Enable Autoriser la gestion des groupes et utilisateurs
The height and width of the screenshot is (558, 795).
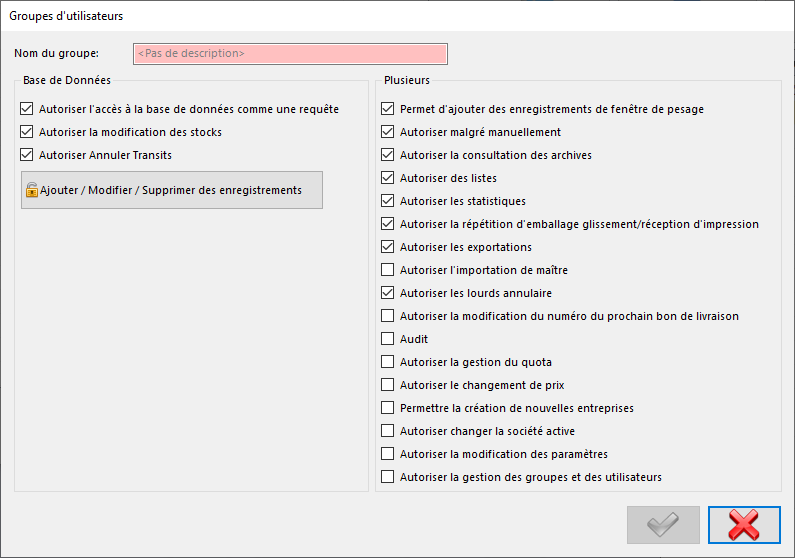pyautogui.click(x=387, y=477)
